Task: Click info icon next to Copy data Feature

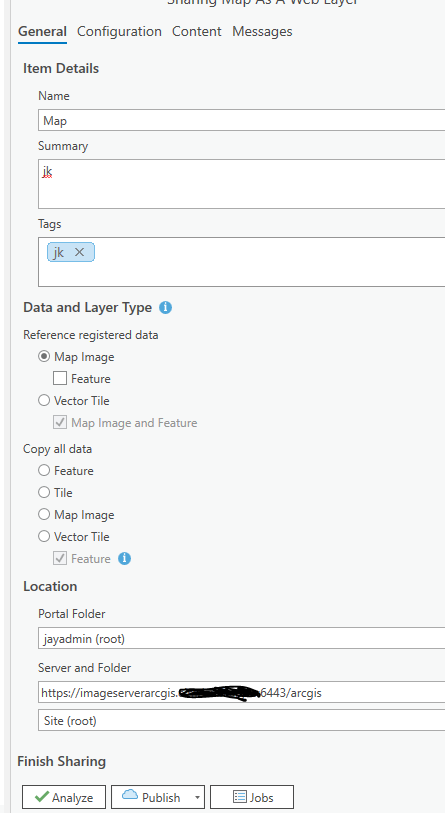Action: tap(124, 558)
